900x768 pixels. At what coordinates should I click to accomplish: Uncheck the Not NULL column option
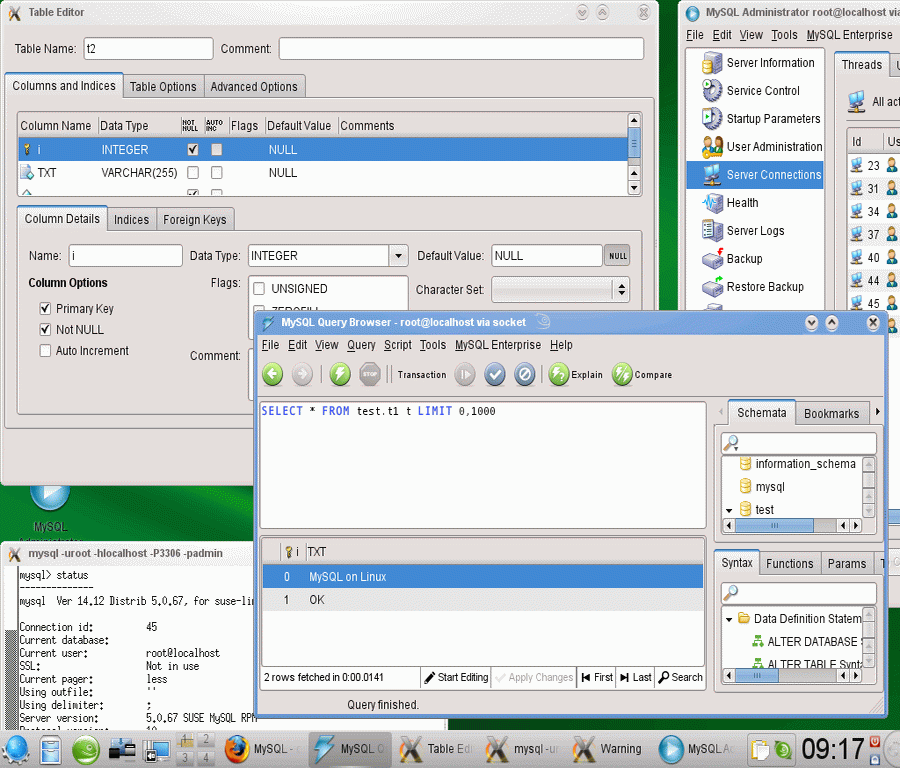(45, 329)
